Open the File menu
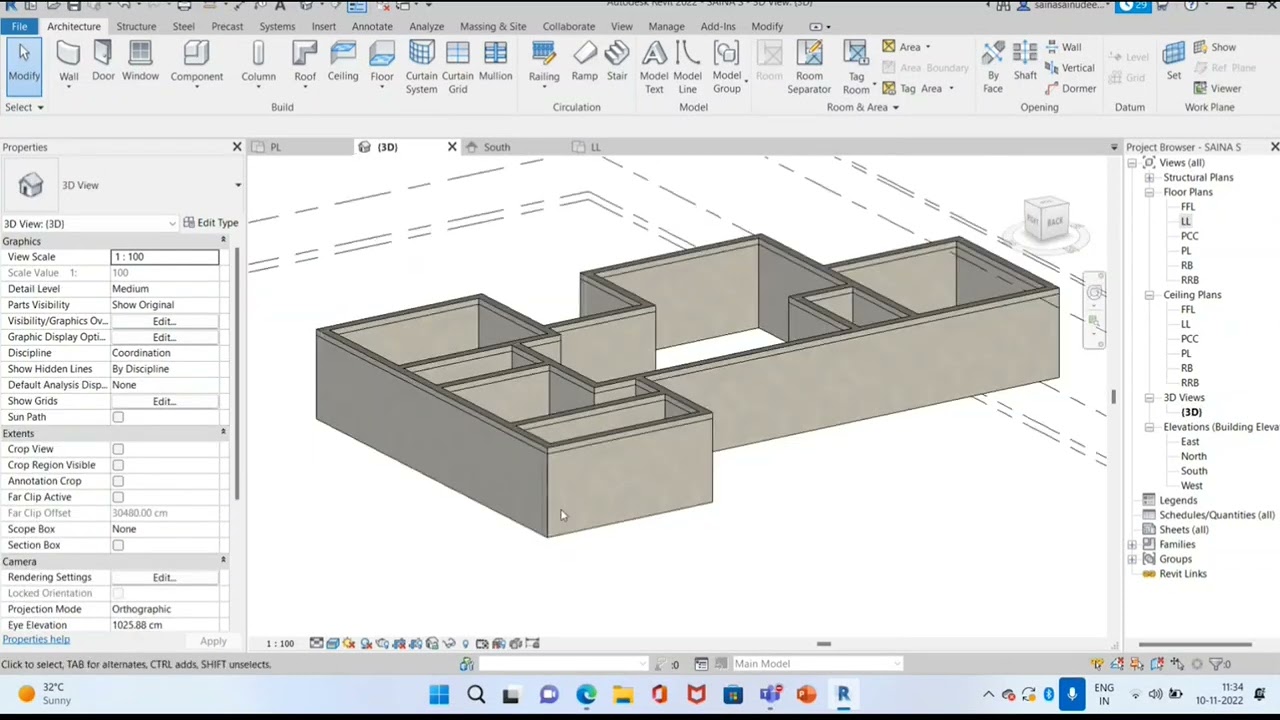This screenshot has width=1280, height=720. click(x=19, y=26)
